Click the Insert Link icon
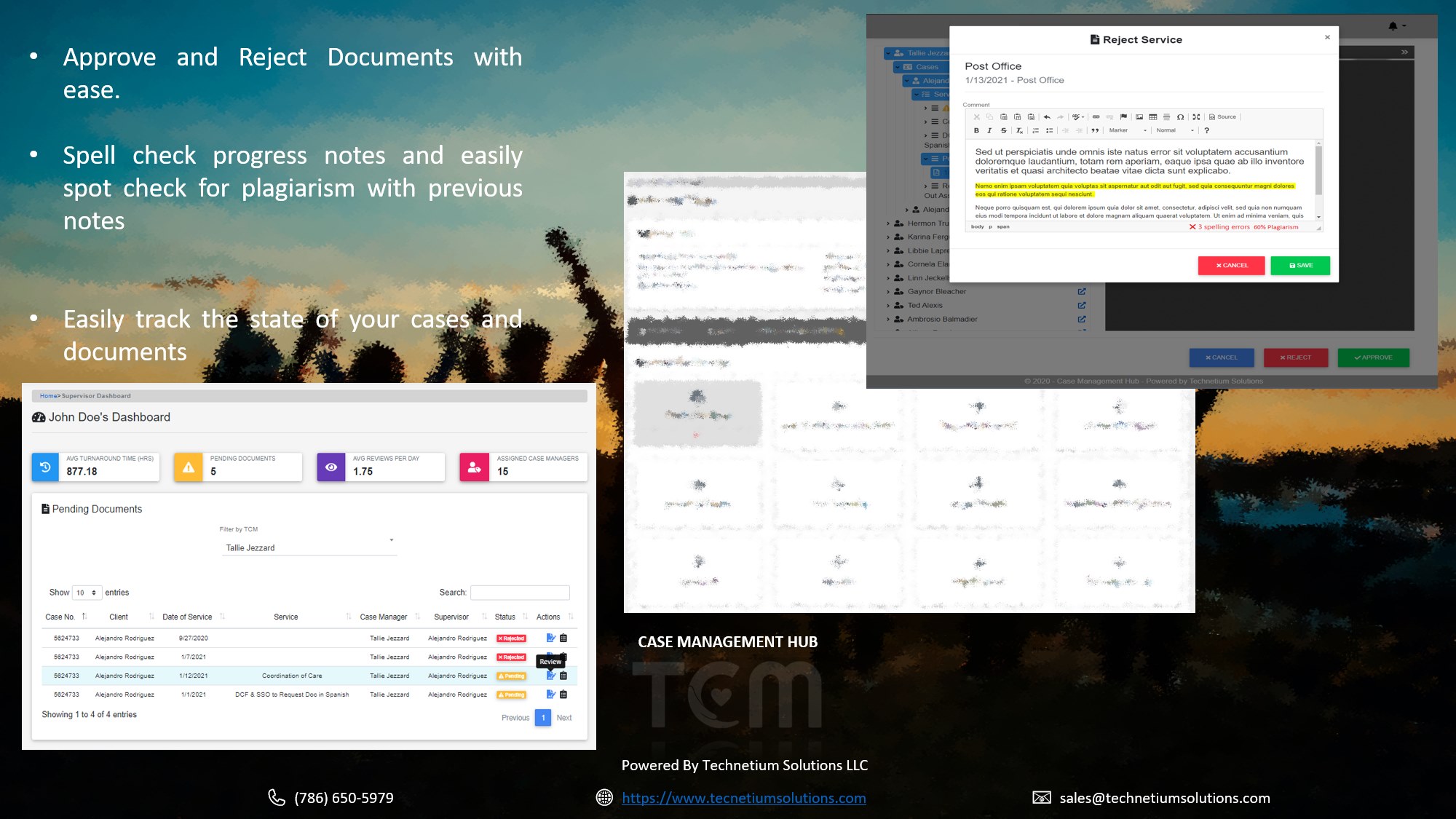The height and width of the screenshot is (819, 1456). pyautogui.click(x=1096, y=117)
